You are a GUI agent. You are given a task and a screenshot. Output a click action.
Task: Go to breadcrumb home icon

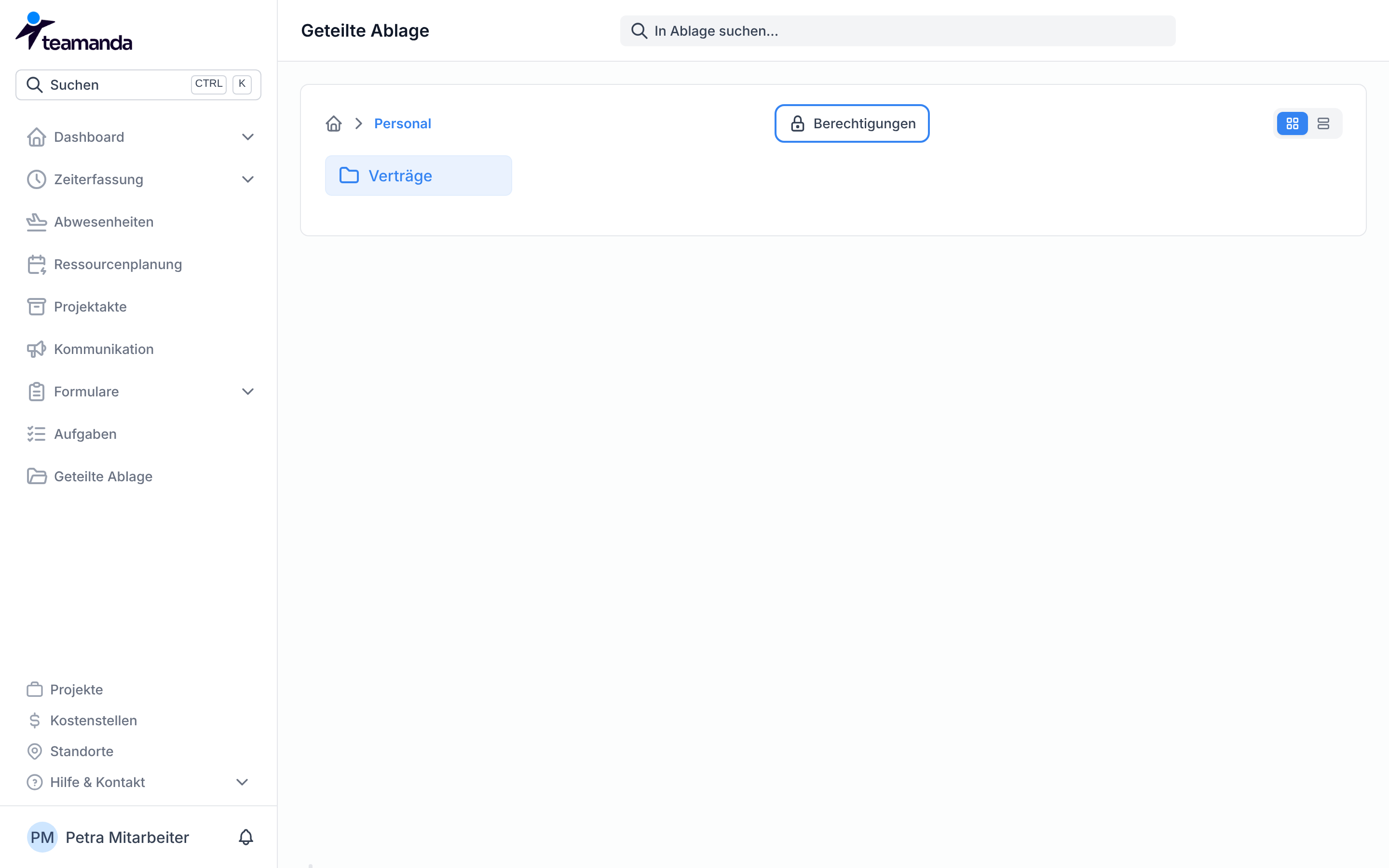point(333,123)
